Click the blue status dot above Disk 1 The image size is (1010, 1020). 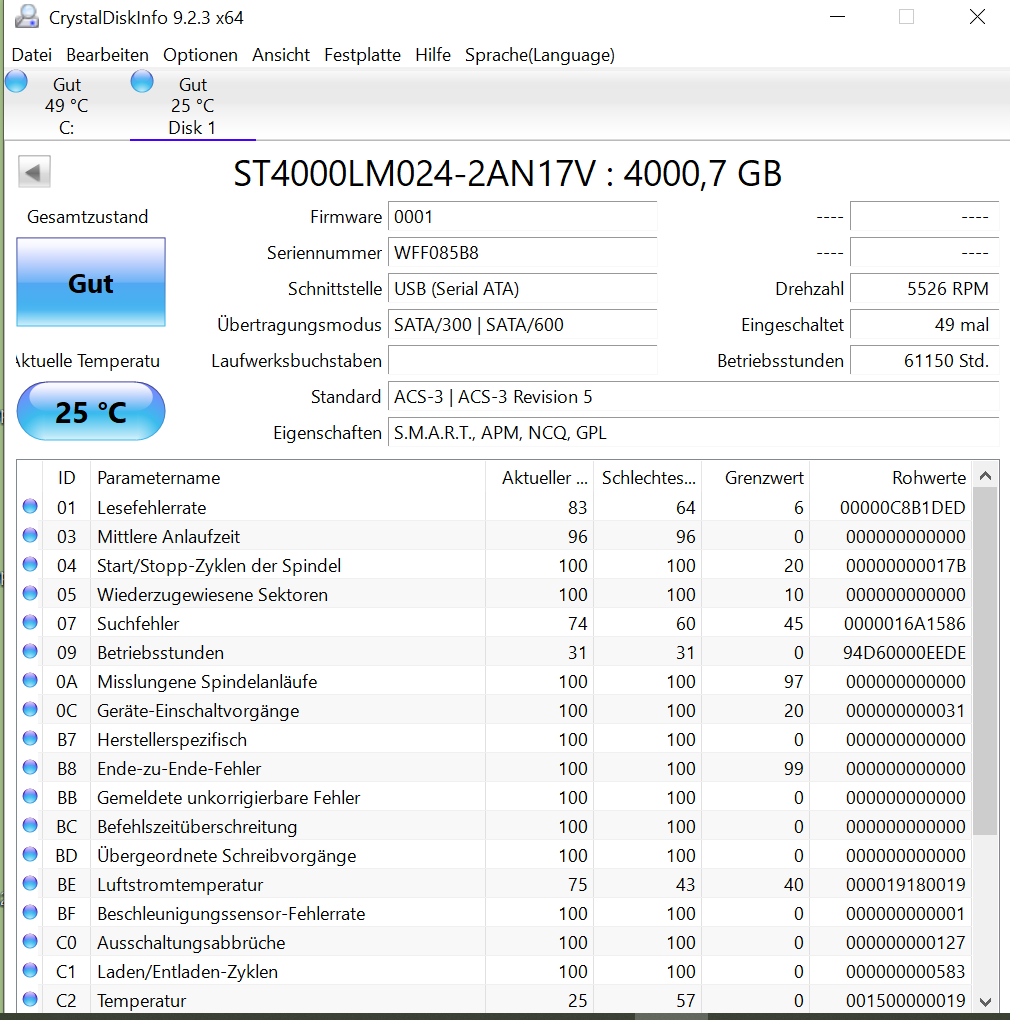[141, 81]
